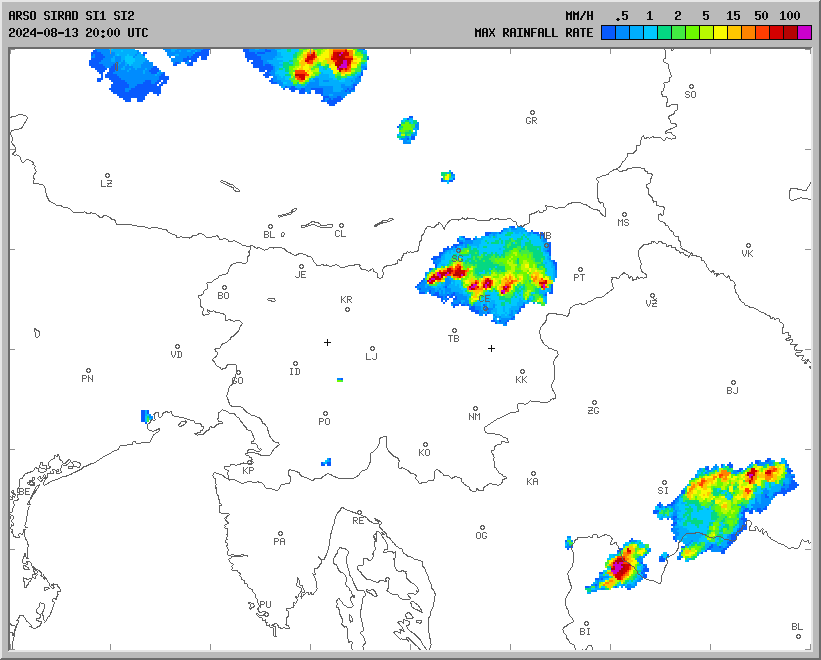Click the KP station marker on coast
This screenshot has height=660, width=821.
pyautogui.click(x=251, y=463)
